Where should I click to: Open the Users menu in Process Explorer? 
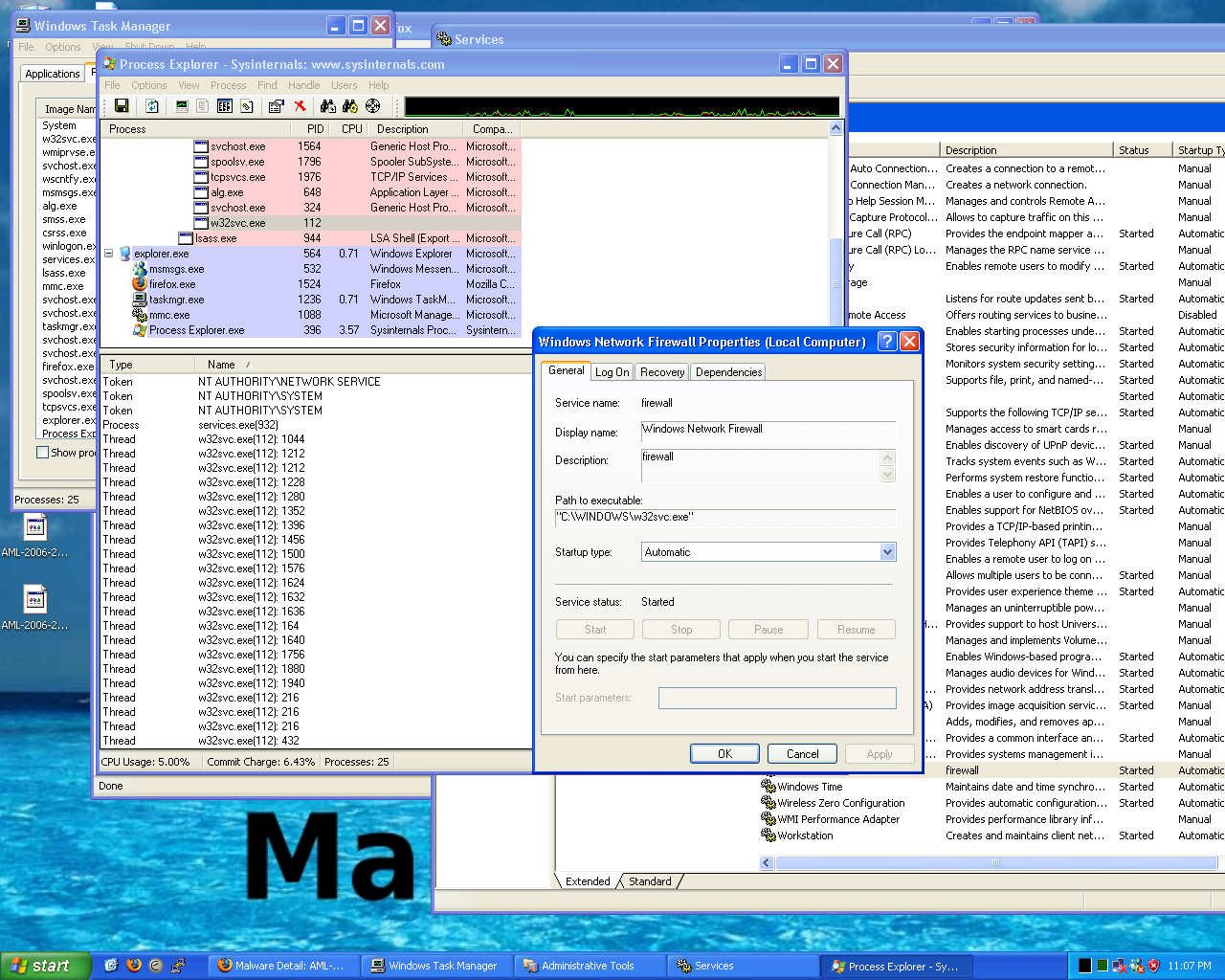tap(344, 85)
